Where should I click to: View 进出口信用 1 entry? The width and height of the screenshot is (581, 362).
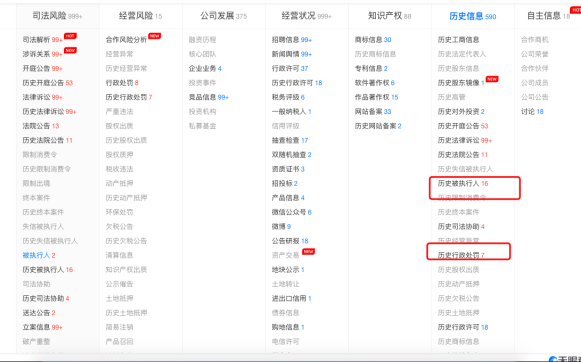coord(292,298)
